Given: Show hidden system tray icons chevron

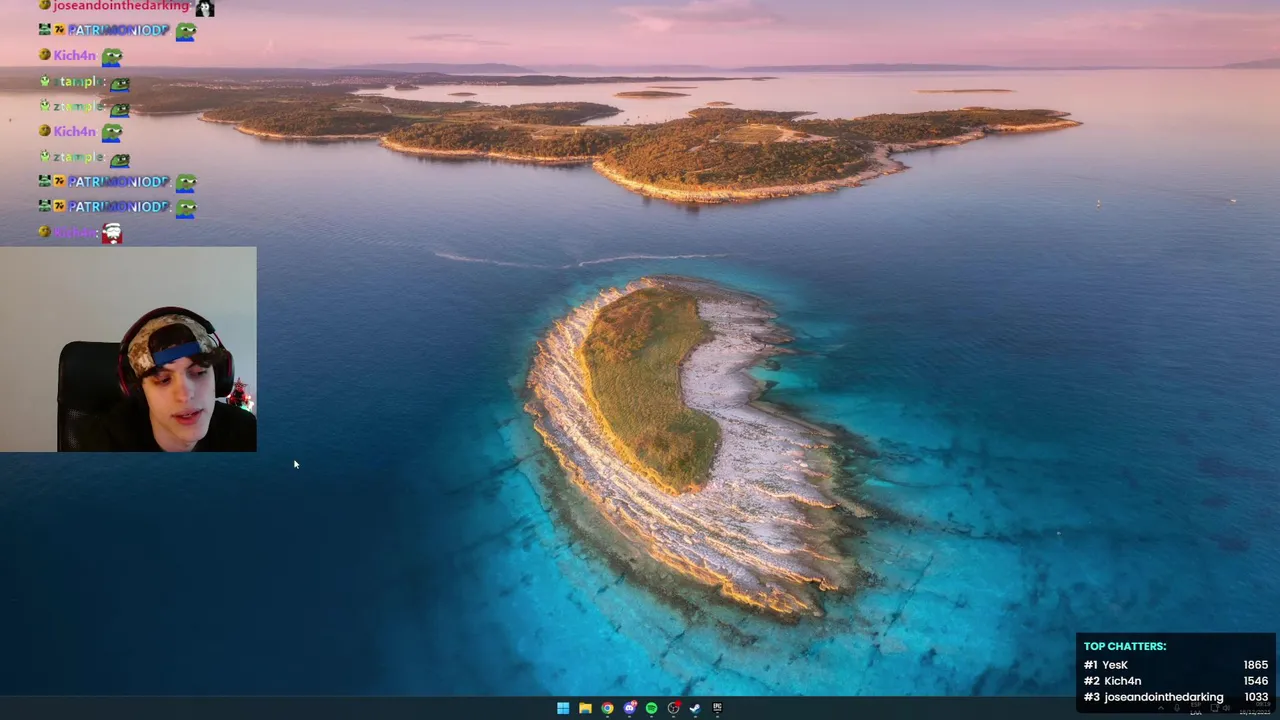Looking at the screenshot, I should pos(1161,708).
